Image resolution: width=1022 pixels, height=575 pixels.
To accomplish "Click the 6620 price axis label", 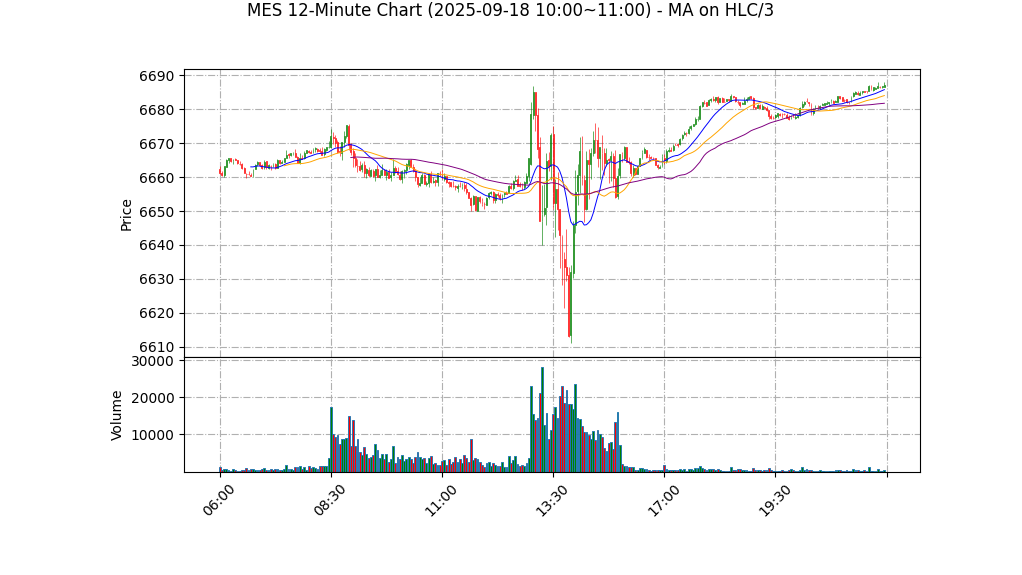I will pos(157,314).
